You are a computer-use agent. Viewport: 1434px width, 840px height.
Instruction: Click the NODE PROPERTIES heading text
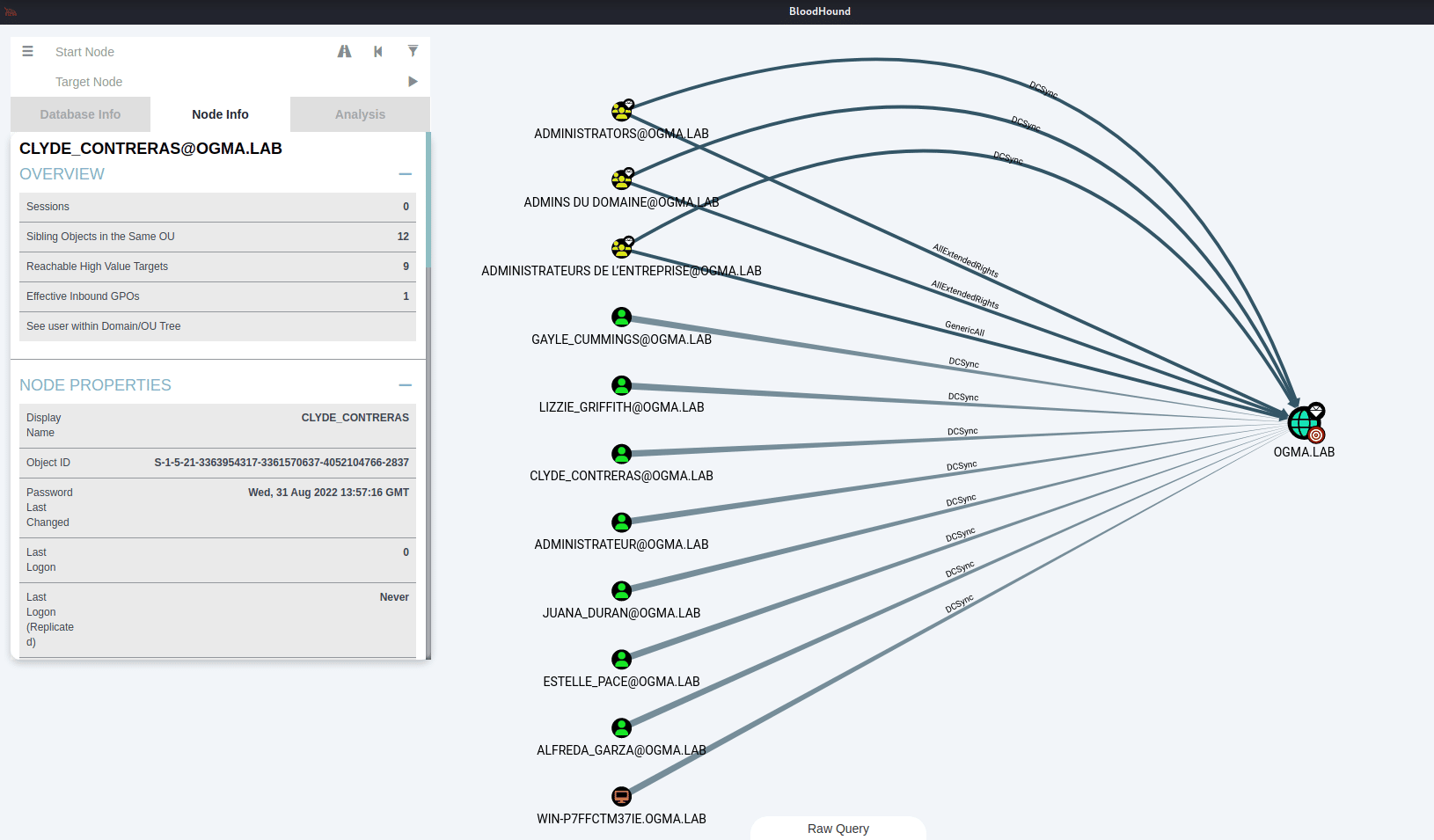[x=95, y=385]
